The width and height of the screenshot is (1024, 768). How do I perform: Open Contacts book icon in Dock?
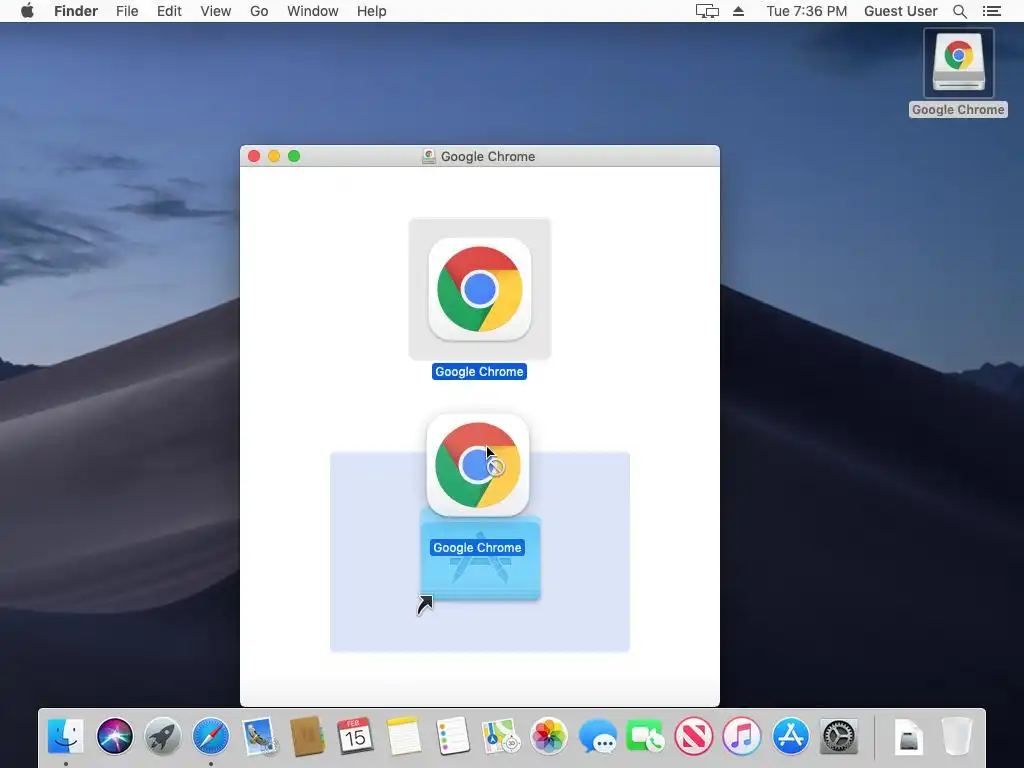point(307,736)
